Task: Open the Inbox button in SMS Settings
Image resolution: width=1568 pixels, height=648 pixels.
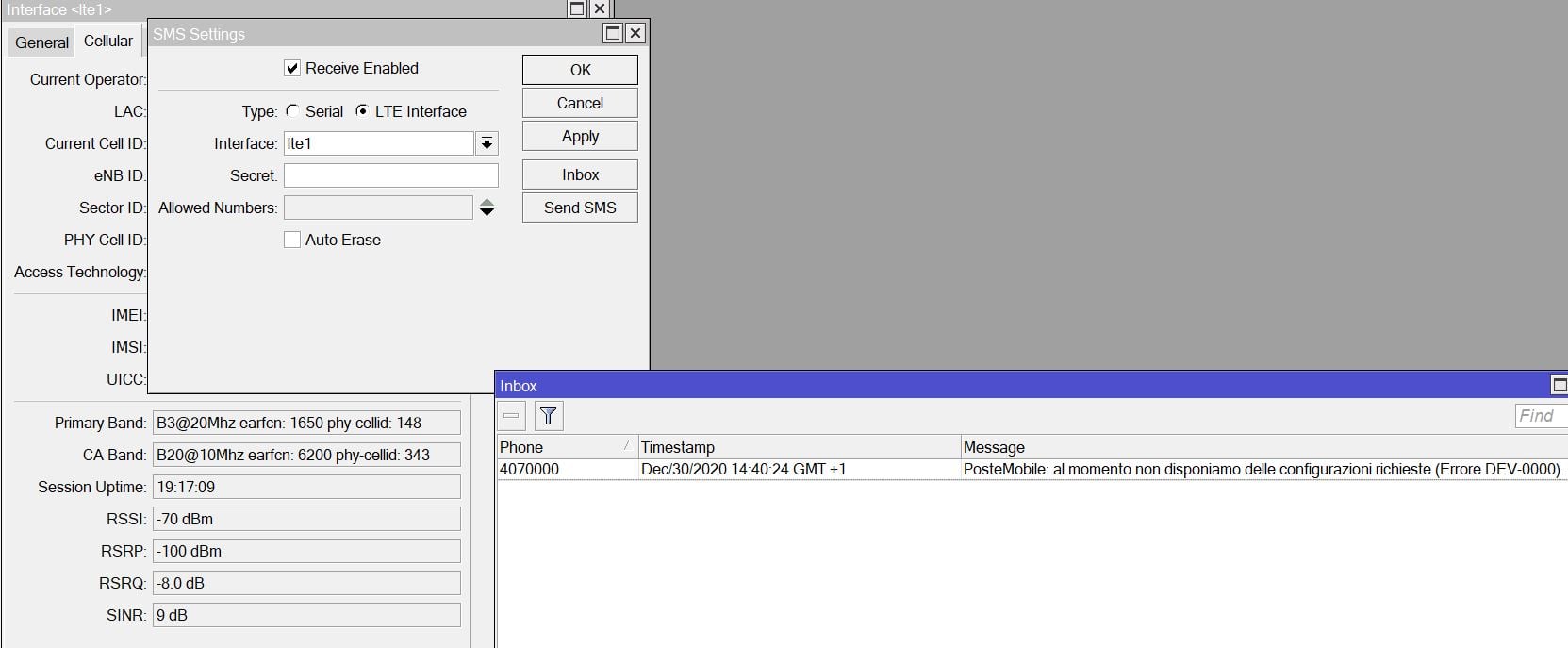Action: coord(580,174)
